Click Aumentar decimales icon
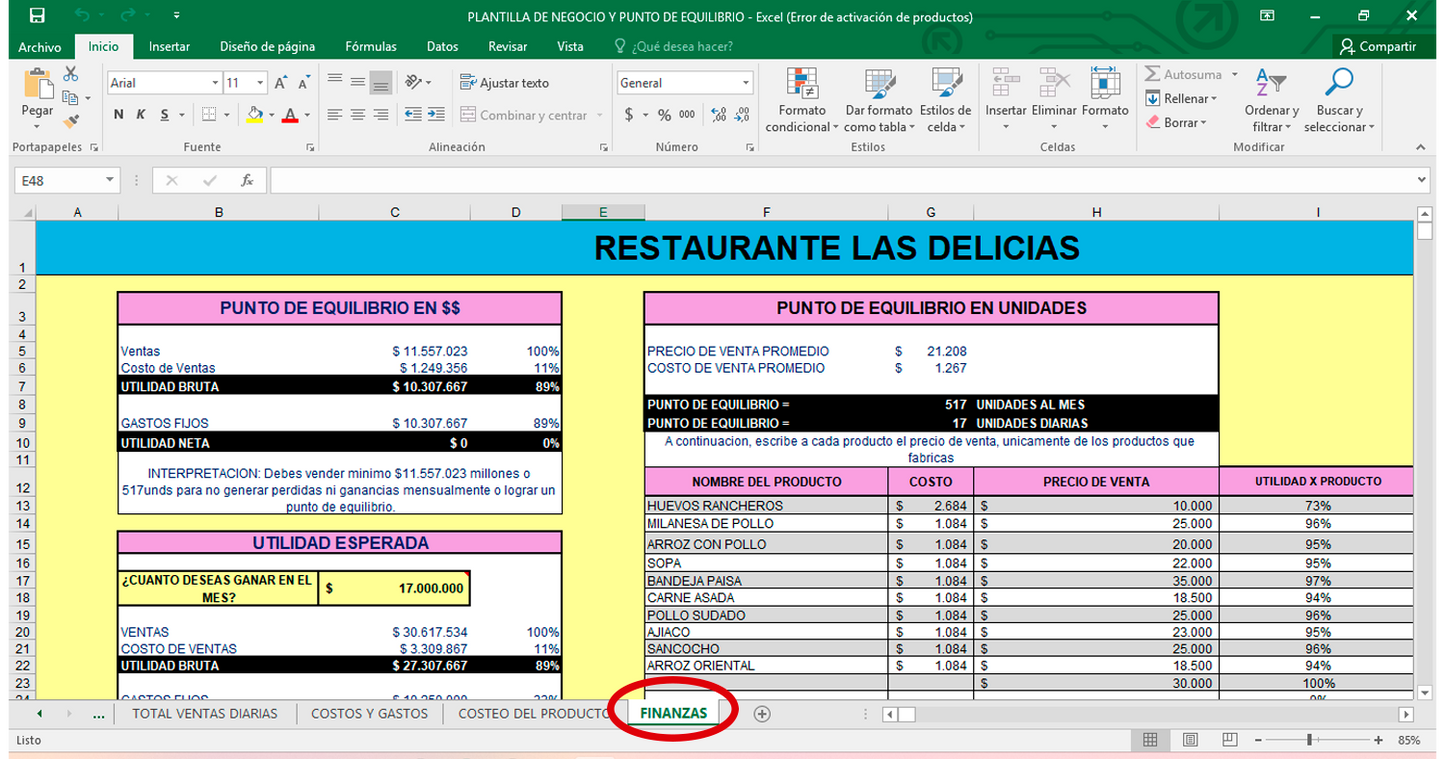Viewport: 1445px width, 759px height. pyautogui.click(x=718, y=116)
